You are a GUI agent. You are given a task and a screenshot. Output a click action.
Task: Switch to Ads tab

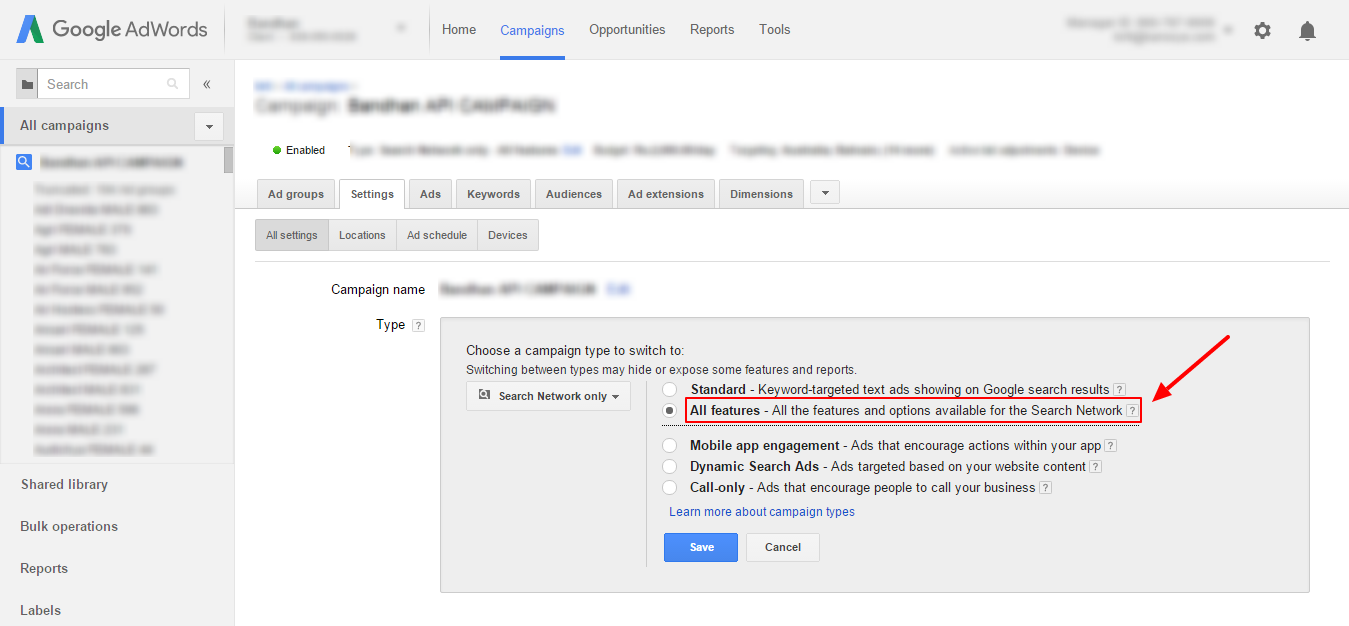430,194
